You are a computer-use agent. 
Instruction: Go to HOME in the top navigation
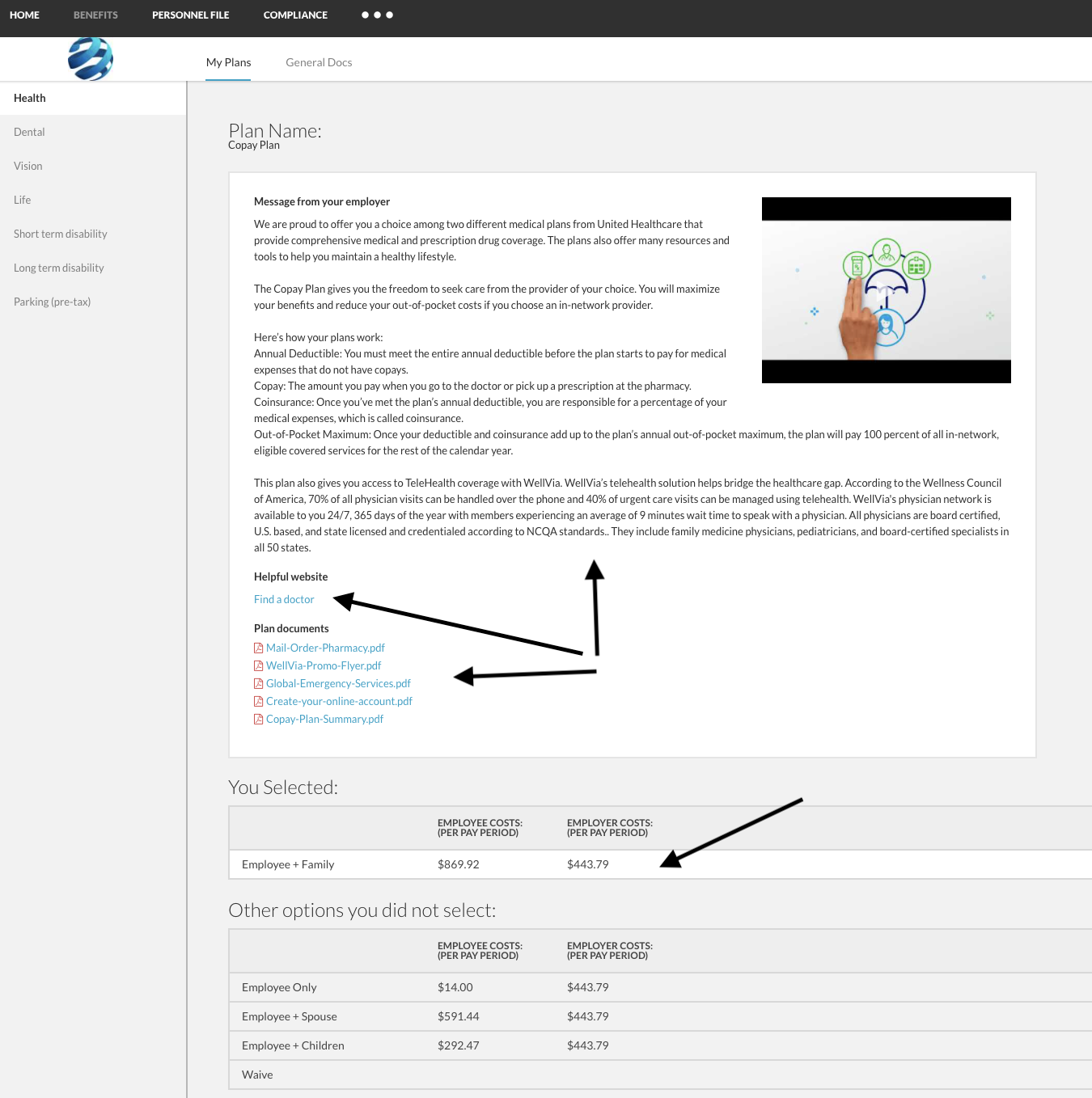coord(24,15)
